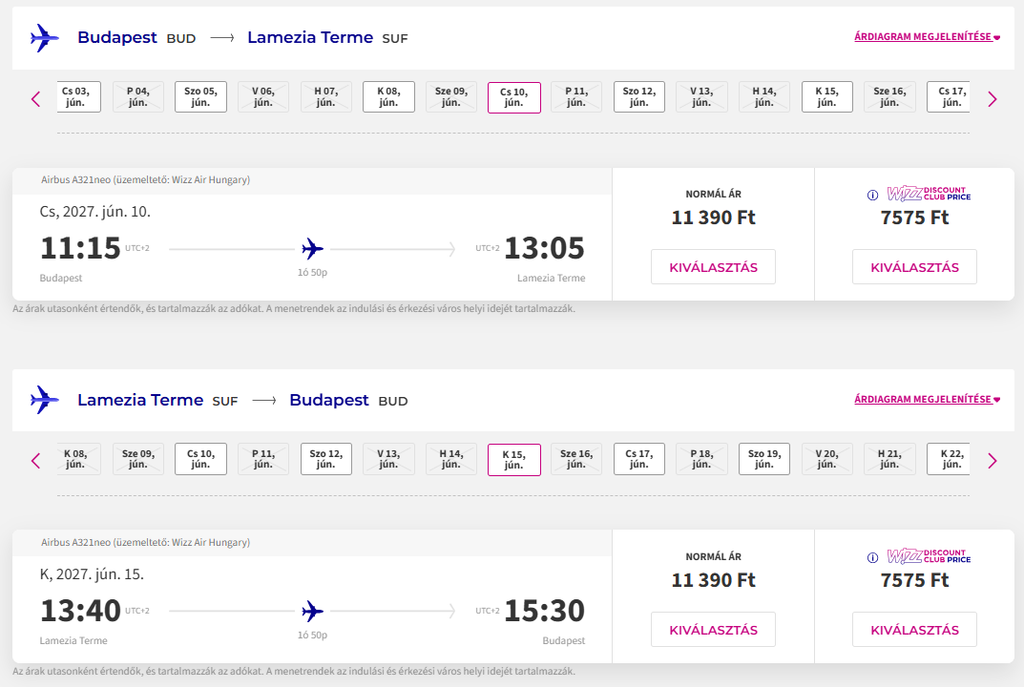Viewport: 1024px width, 687px height.
Task: Select return date Cs 17, jún.
Action: tap(639, 459)
